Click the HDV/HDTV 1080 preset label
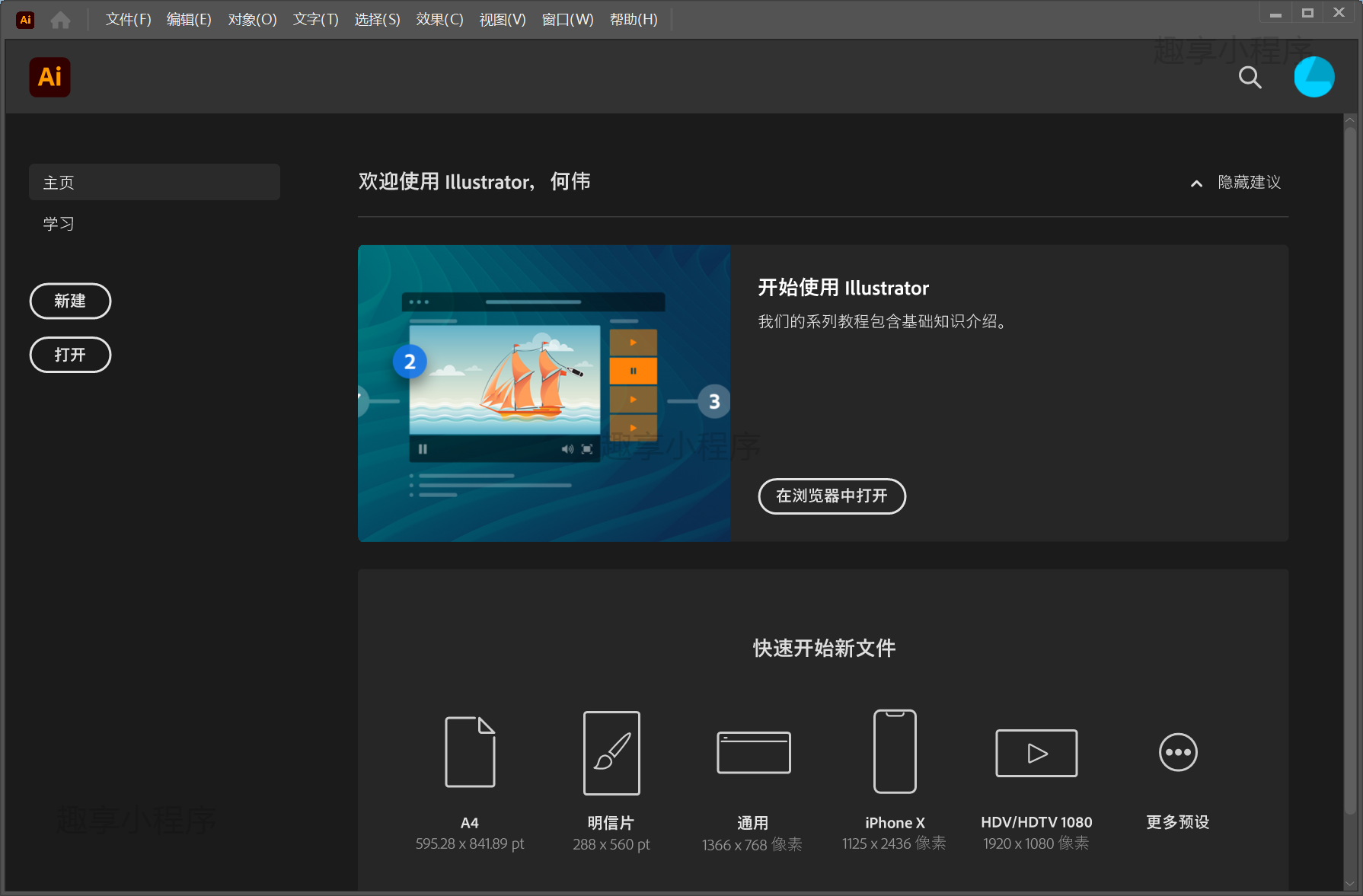Viewport: 1363px width, 896px height. [1036, 822]
